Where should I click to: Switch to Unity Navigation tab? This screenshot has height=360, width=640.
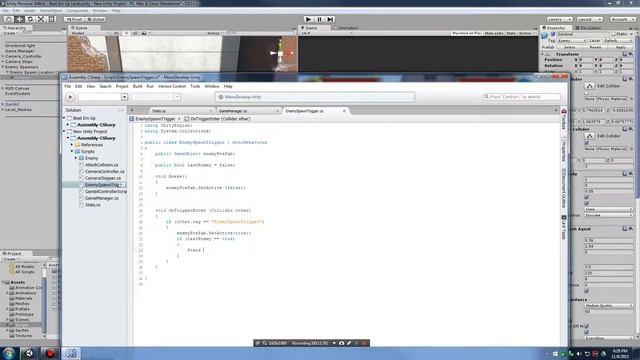pyautogui.click(x=590, y=28)
